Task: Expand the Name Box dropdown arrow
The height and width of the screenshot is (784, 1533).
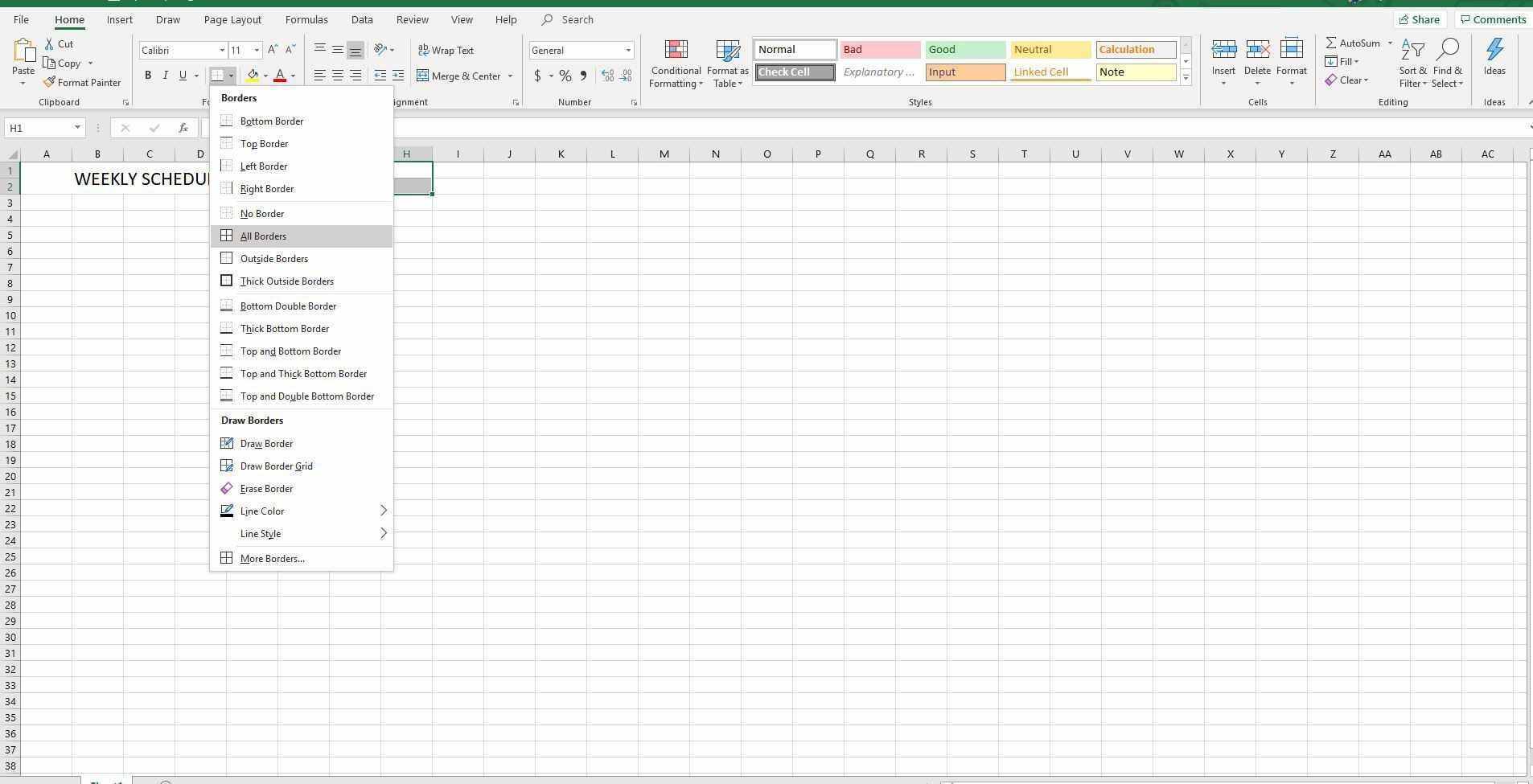Action: pyautogui.click(x=77, y=128)
